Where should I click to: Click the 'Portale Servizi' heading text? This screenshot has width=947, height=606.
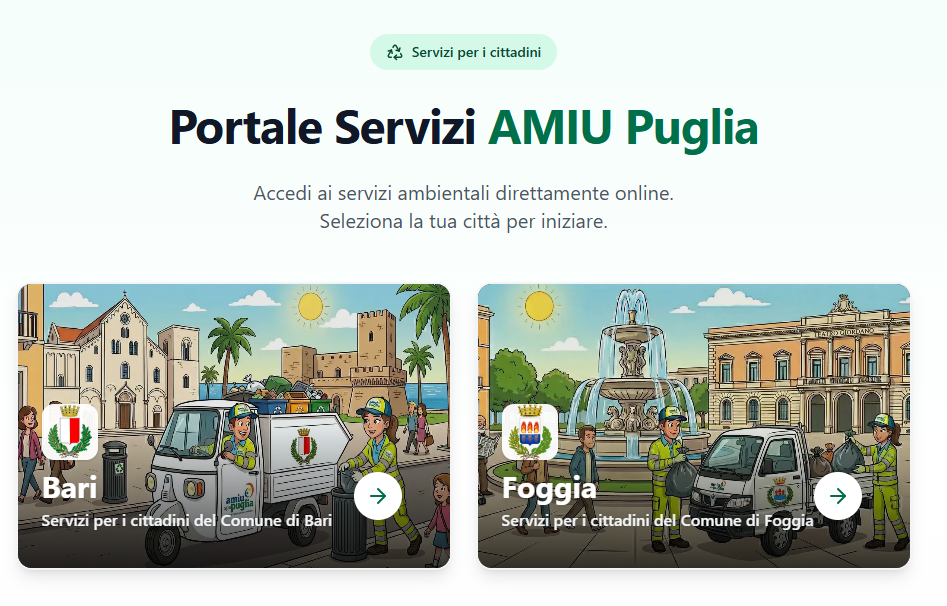(x=323, y=128)
